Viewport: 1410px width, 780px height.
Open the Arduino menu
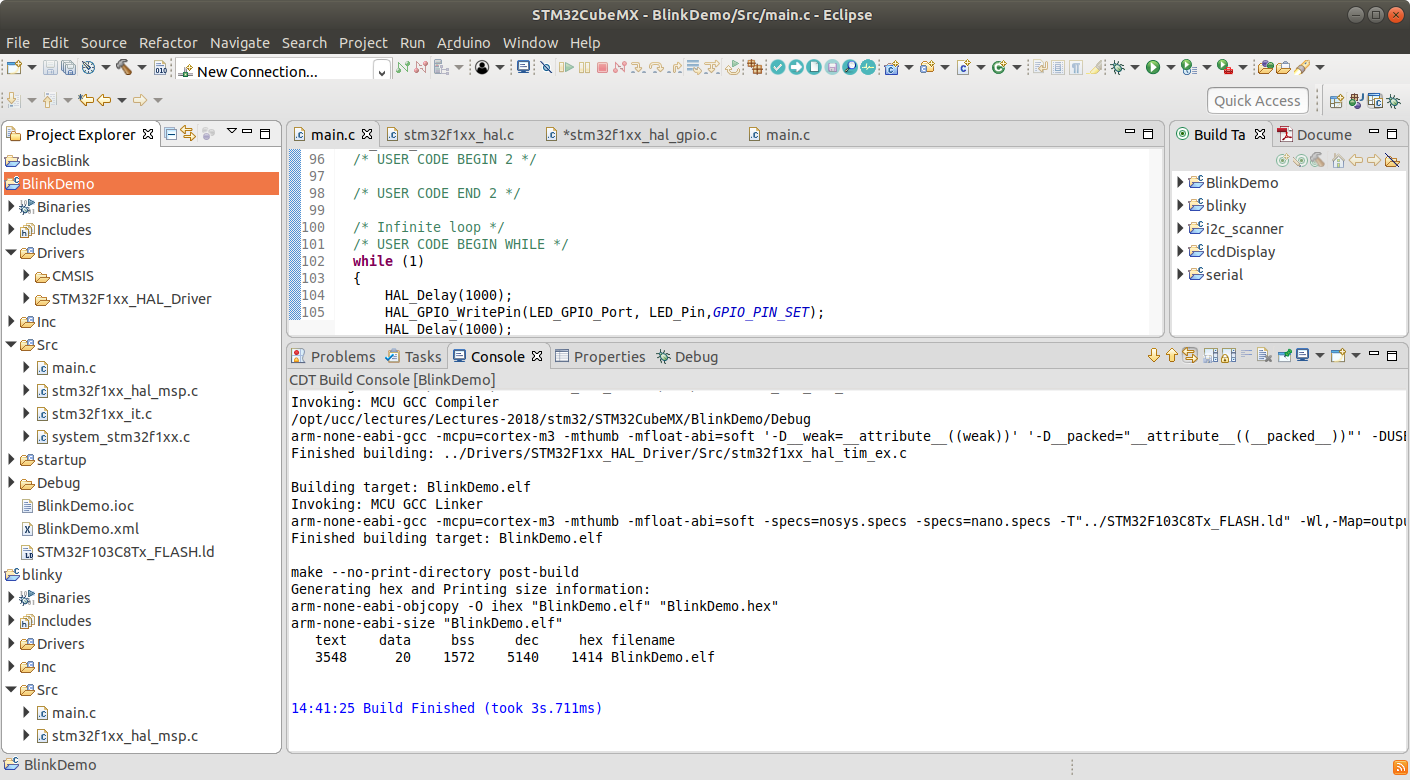[x=464, y=43]
